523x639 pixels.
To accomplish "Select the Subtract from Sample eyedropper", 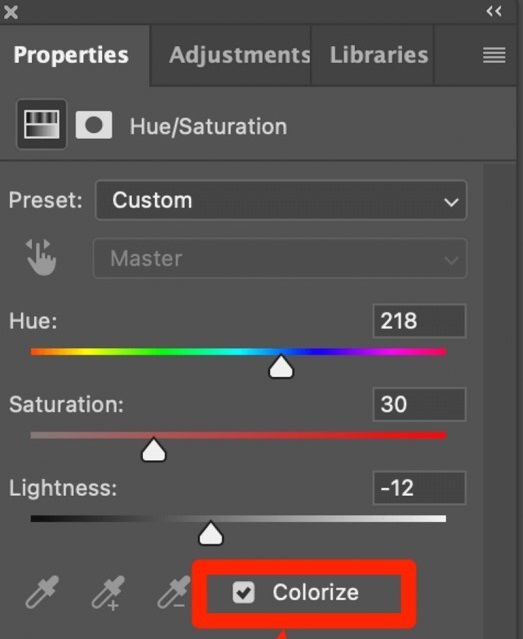I will 174,592.
